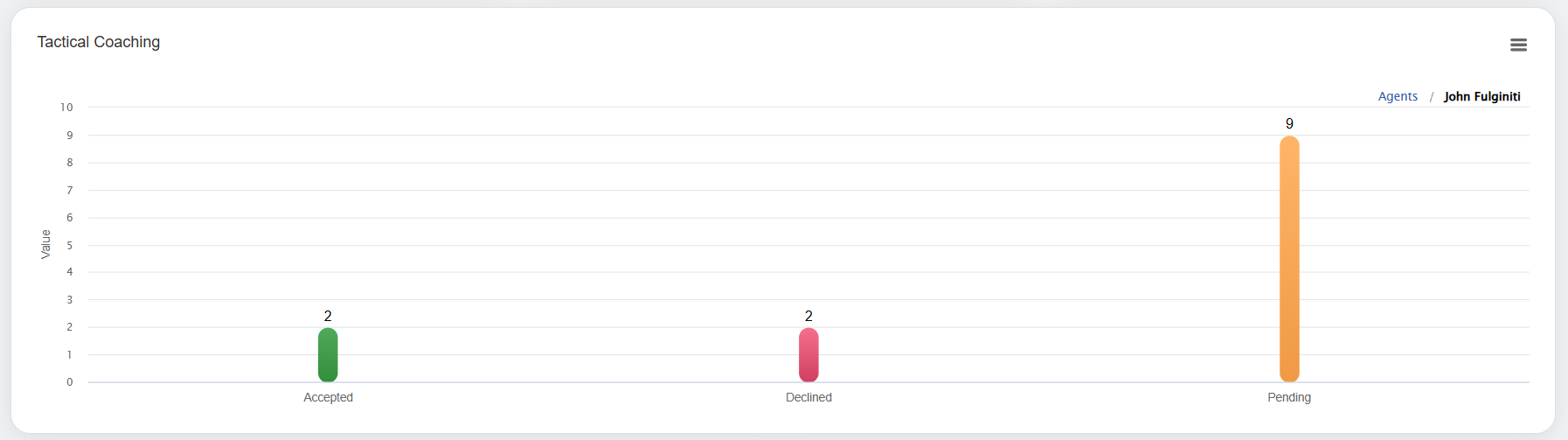Image resolution: width=1568 pixels, height=440 pixels.
Task: Click the value label 2 above Accepted bar
Action: coord(328,316)
